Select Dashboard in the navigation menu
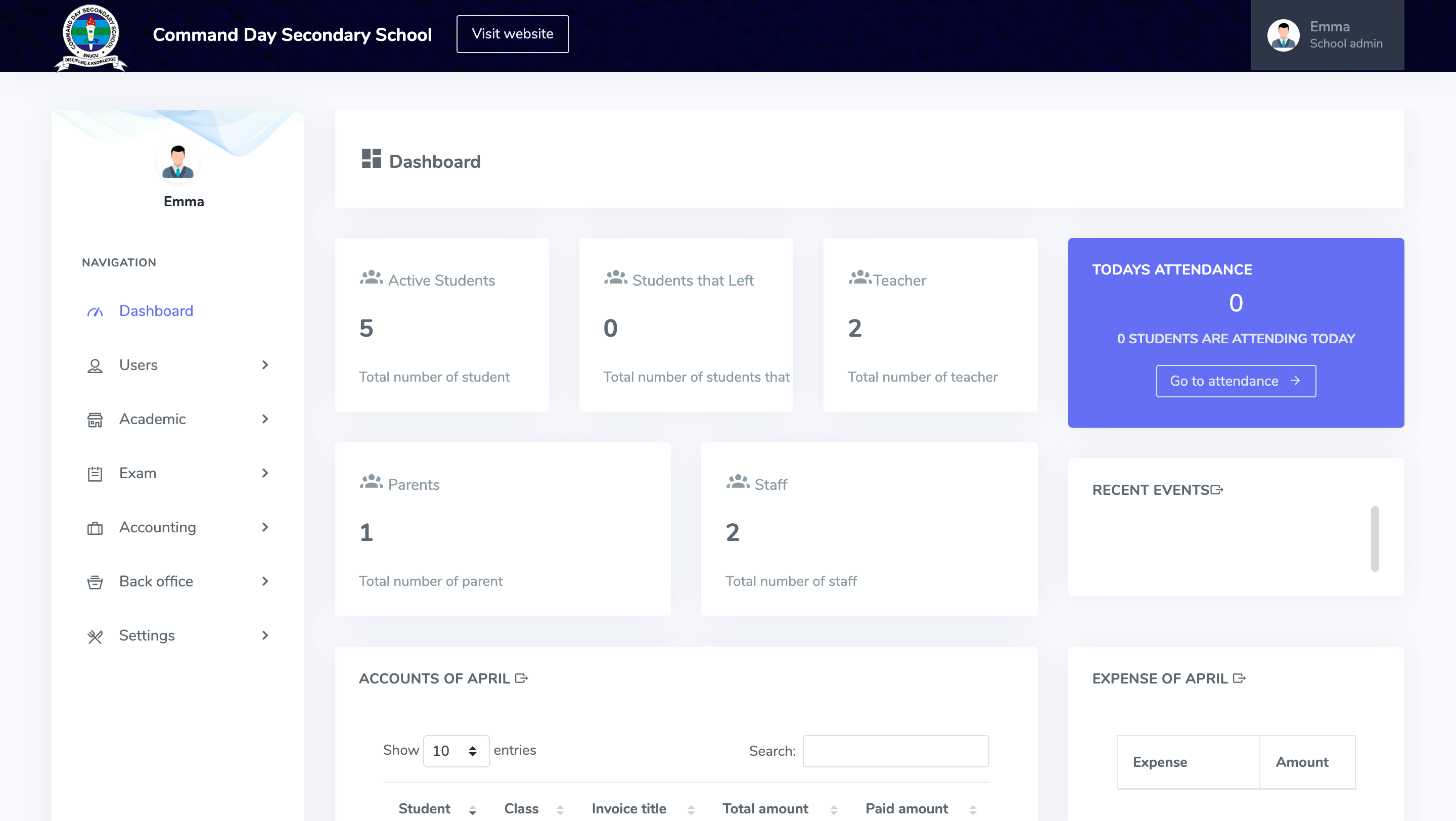 tap(178, 311)
